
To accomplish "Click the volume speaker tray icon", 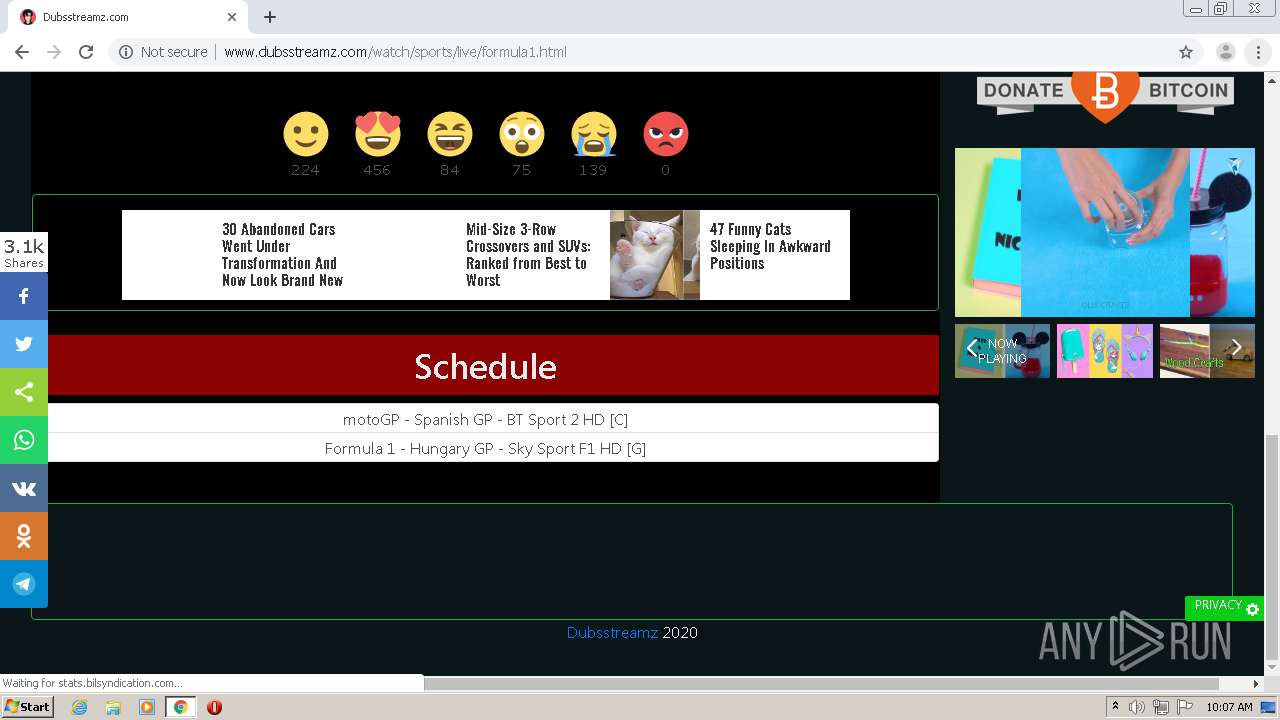I will [x=1136, y=707].
